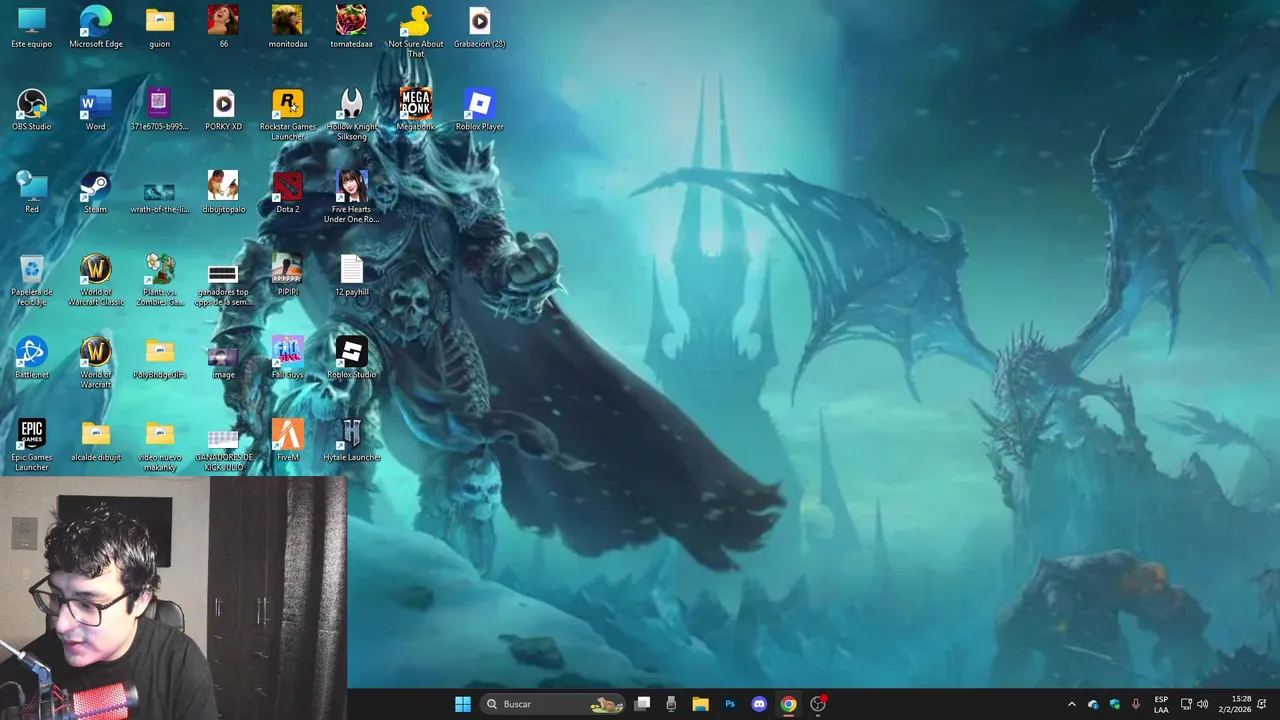Click the Buscar taskbar search box
Screen dimensions: 1280x720
(x=553, y=704)
